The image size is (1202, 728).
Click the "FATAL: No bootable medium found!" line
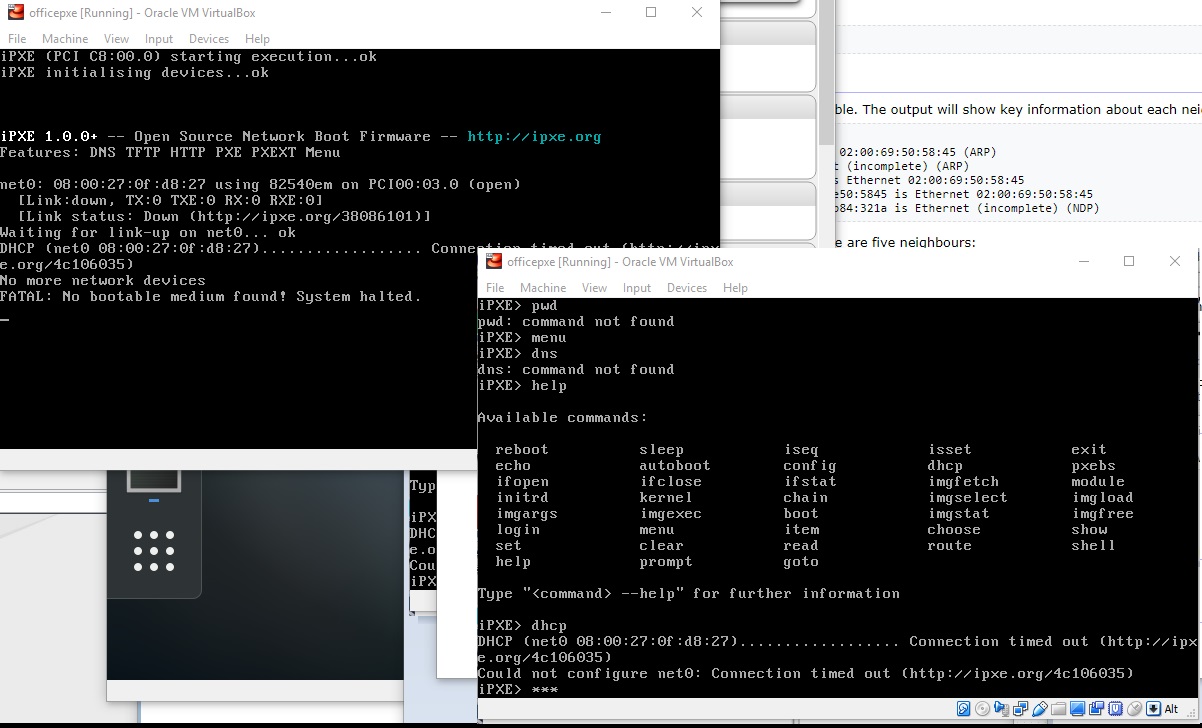[x=210, y=297]
